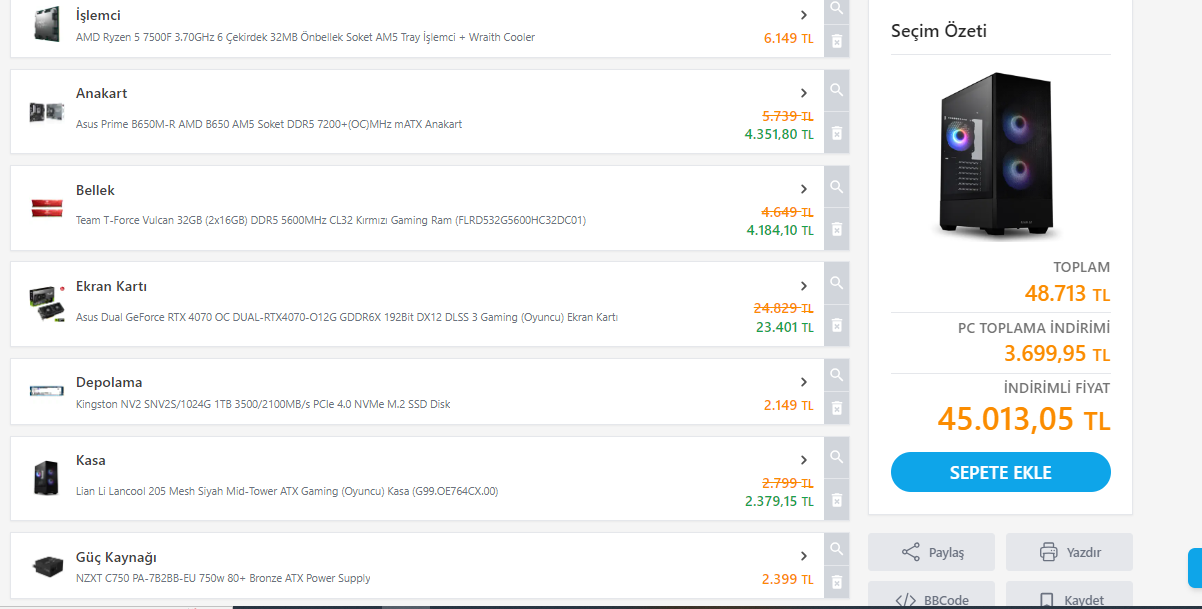
Task: Click the Lian Li case thumbnail in Kasa row
Action: click(x=46, y=478)
